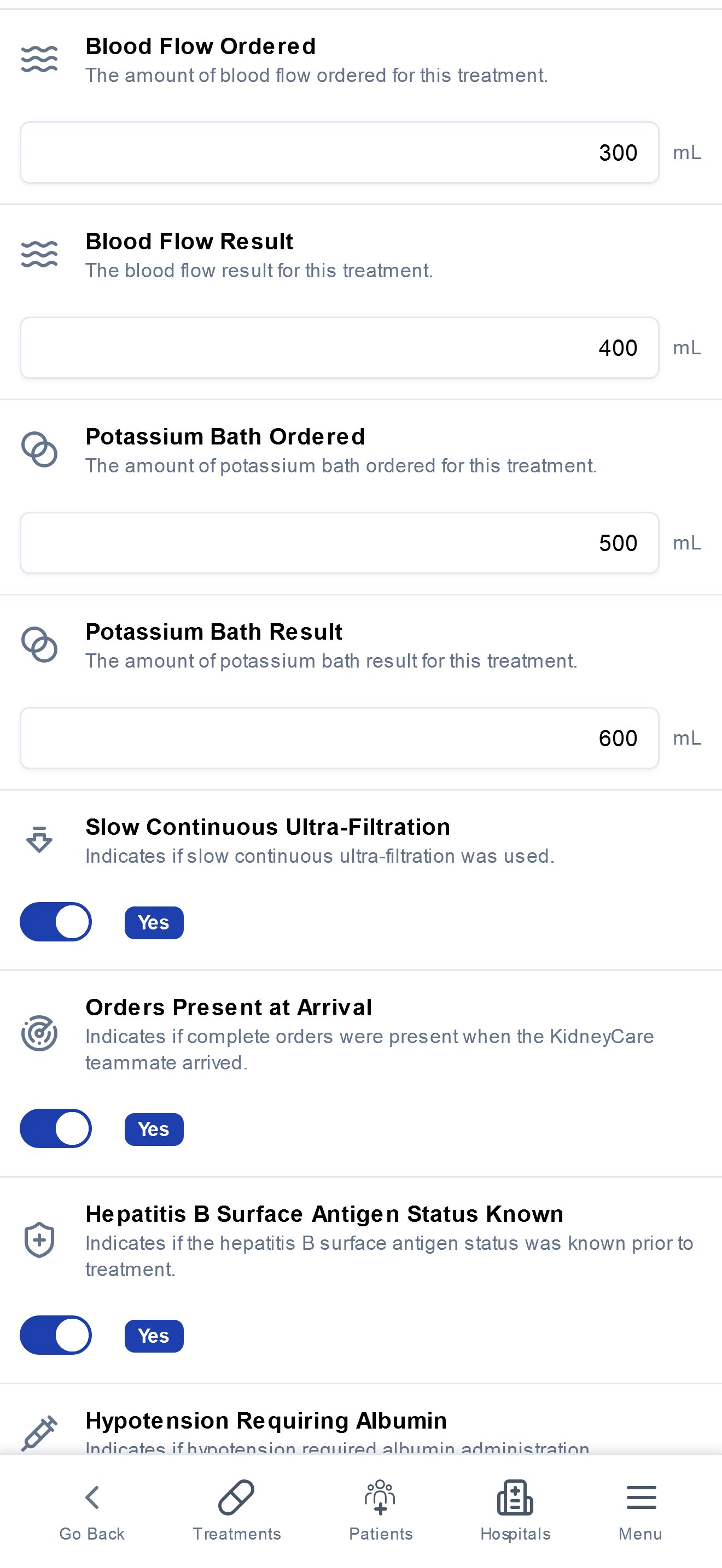The image size is (722, 1568).
Task: Click the Potassium Bath Result field showing 600
Action: pos(340,738)
